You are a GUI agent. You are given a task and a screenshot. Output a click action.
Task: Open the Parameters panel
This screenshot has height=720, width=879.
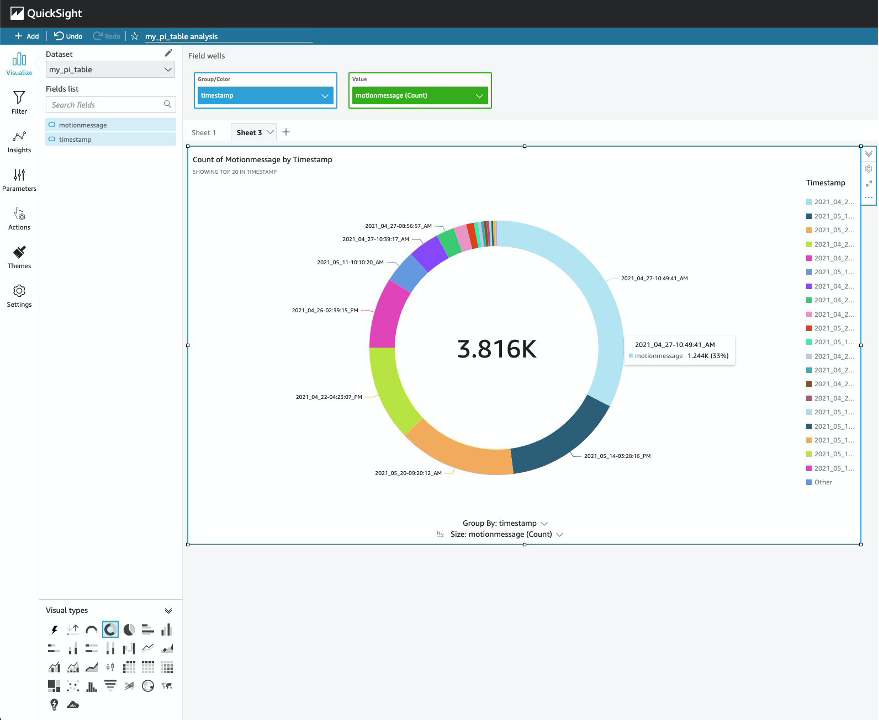tap(19, 180)
